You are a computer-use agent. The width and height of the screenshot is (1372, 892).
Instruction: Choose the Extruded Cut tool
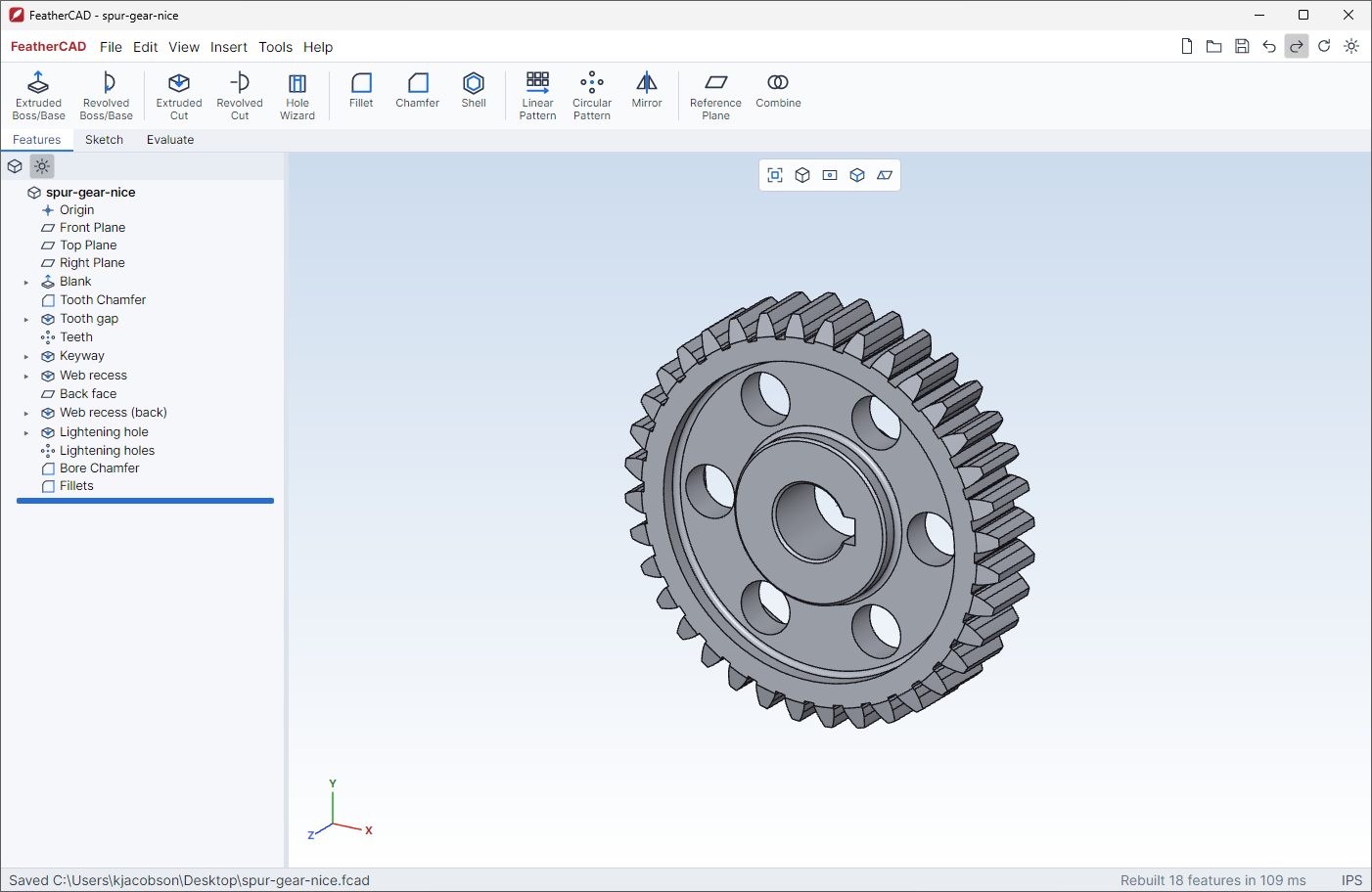[x=179, y=95]
